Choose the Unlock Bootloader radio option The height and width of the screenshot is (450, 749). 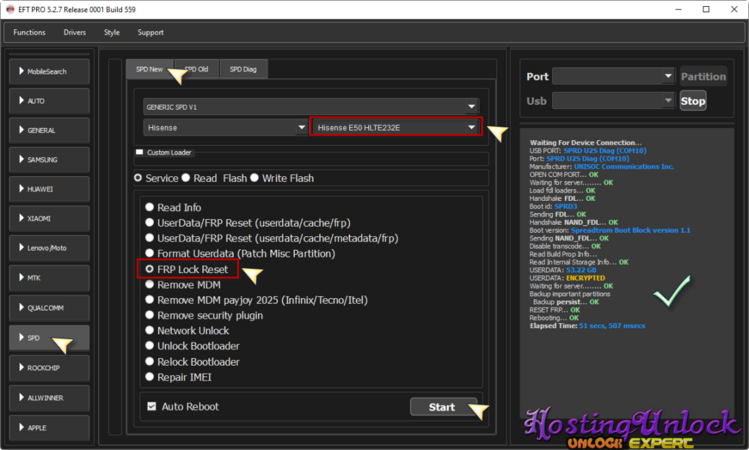coord(150,345)
